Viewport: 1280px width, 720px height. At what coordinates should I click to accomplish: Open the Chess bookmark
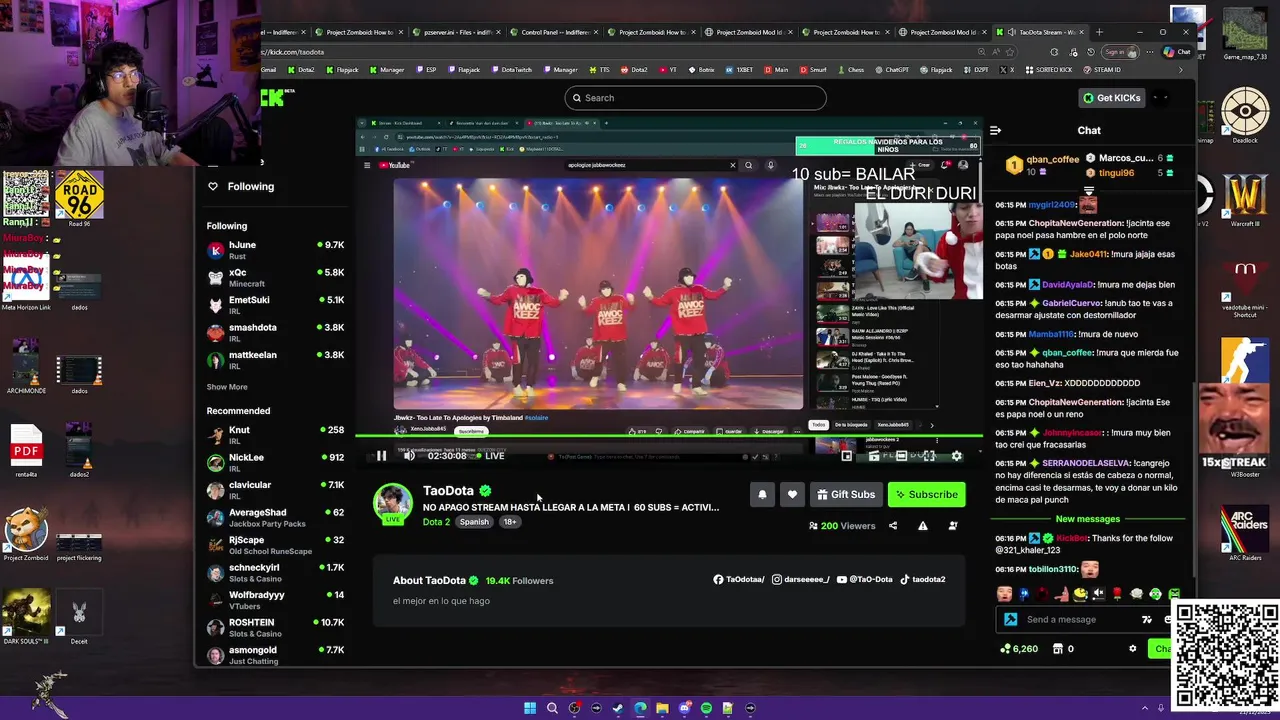point(850,70)
